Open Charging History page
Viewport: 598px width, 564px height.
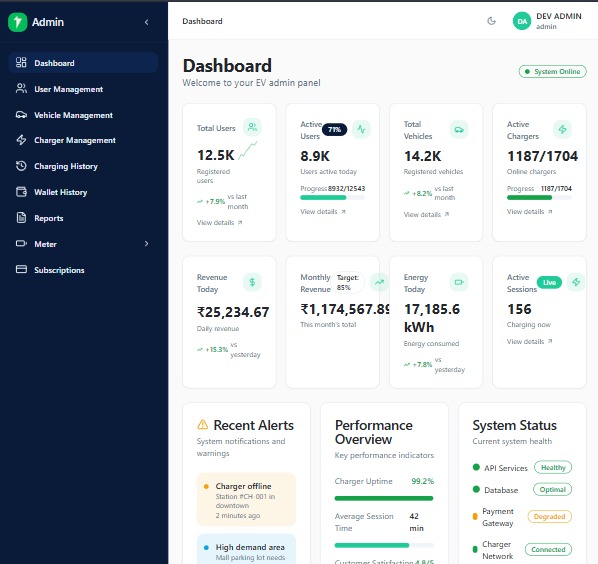(x=83, y=166)
